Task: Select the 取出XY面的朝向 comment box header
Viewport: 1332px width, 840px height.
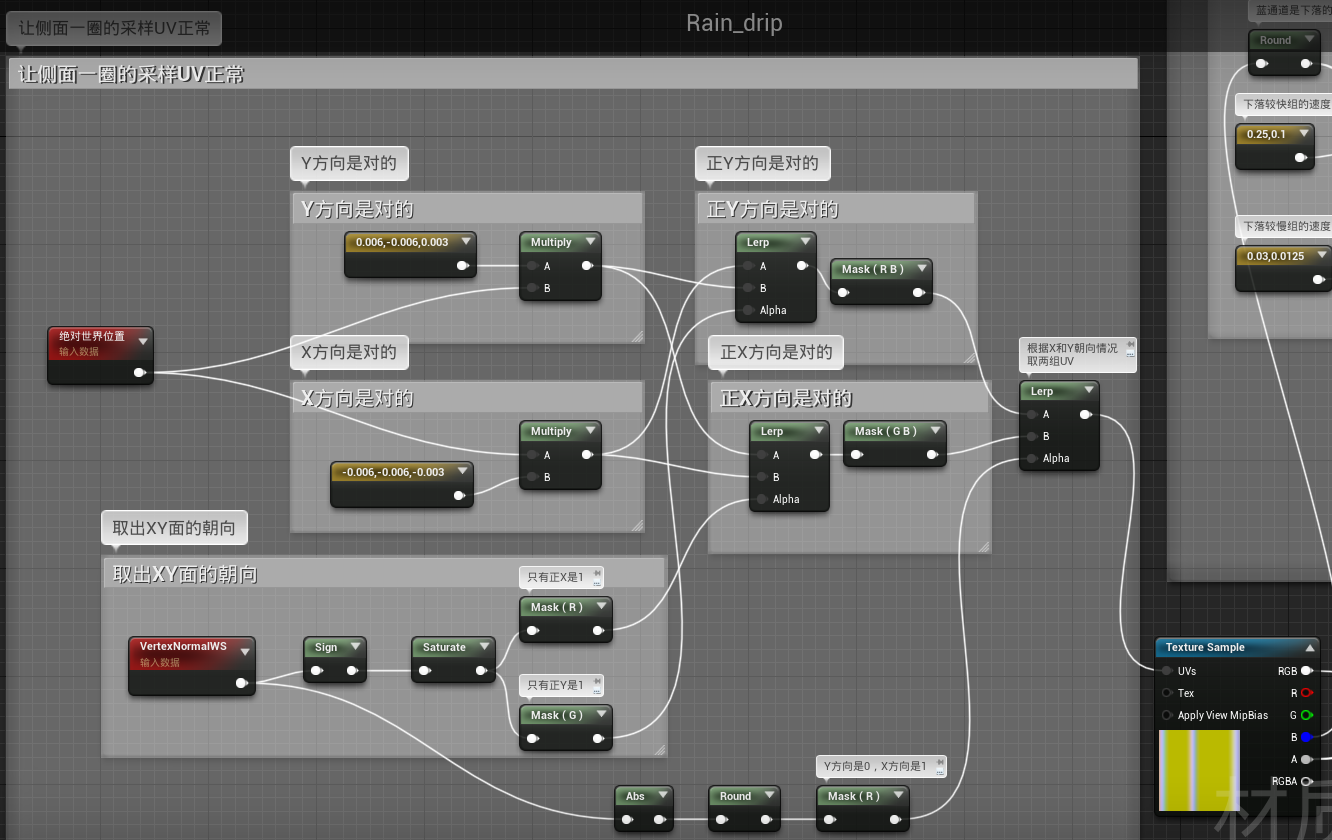Action: [x=384, y=573]
